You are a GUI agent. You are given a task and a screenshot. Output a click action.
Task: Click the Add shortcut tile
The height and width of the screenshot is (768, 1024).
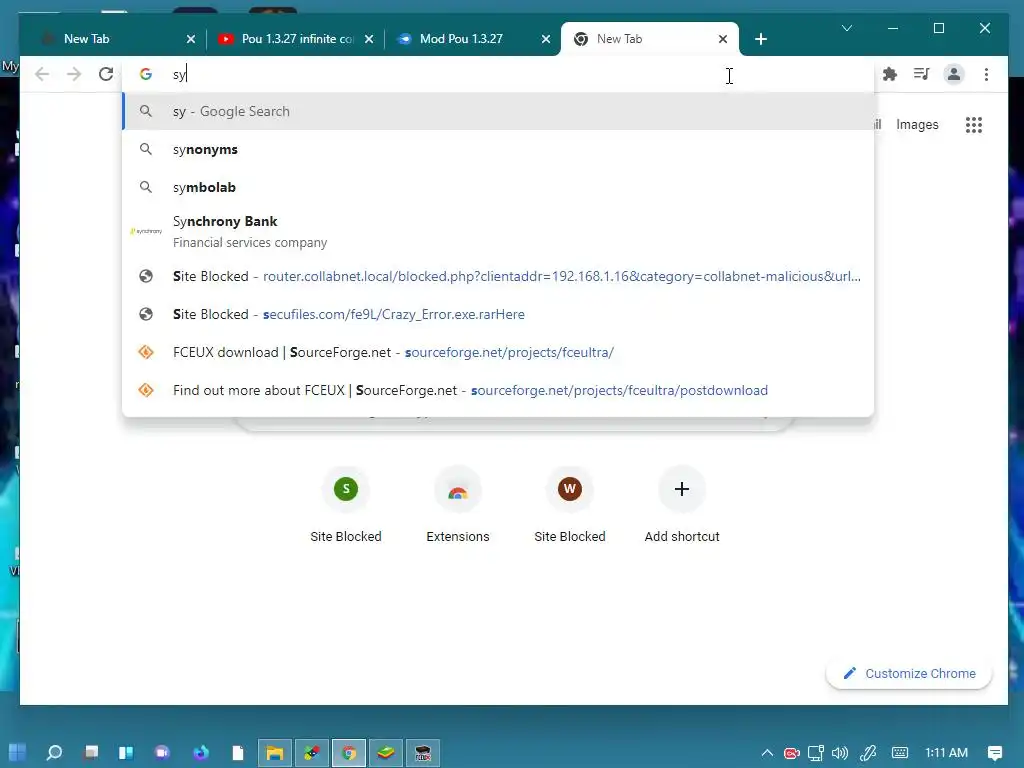pyautogui.click(x=682, y=506)
